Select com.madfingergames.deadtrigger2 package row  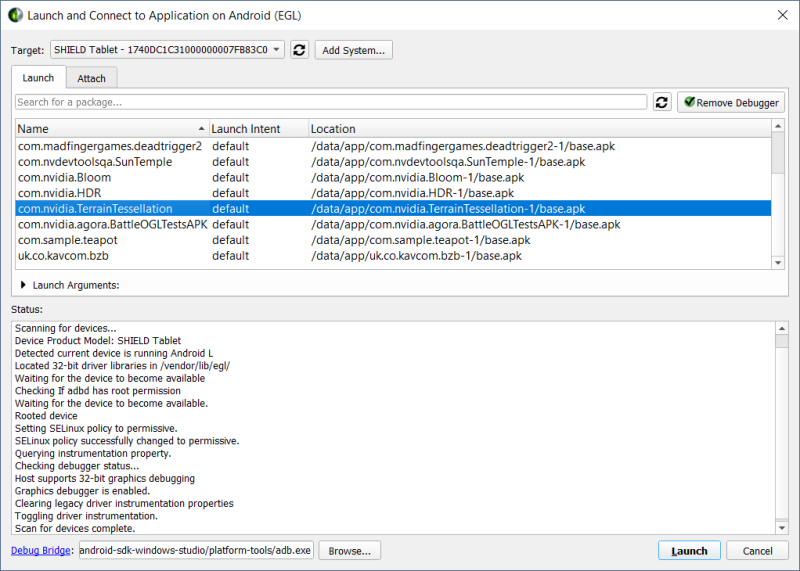tap(110, 146)
